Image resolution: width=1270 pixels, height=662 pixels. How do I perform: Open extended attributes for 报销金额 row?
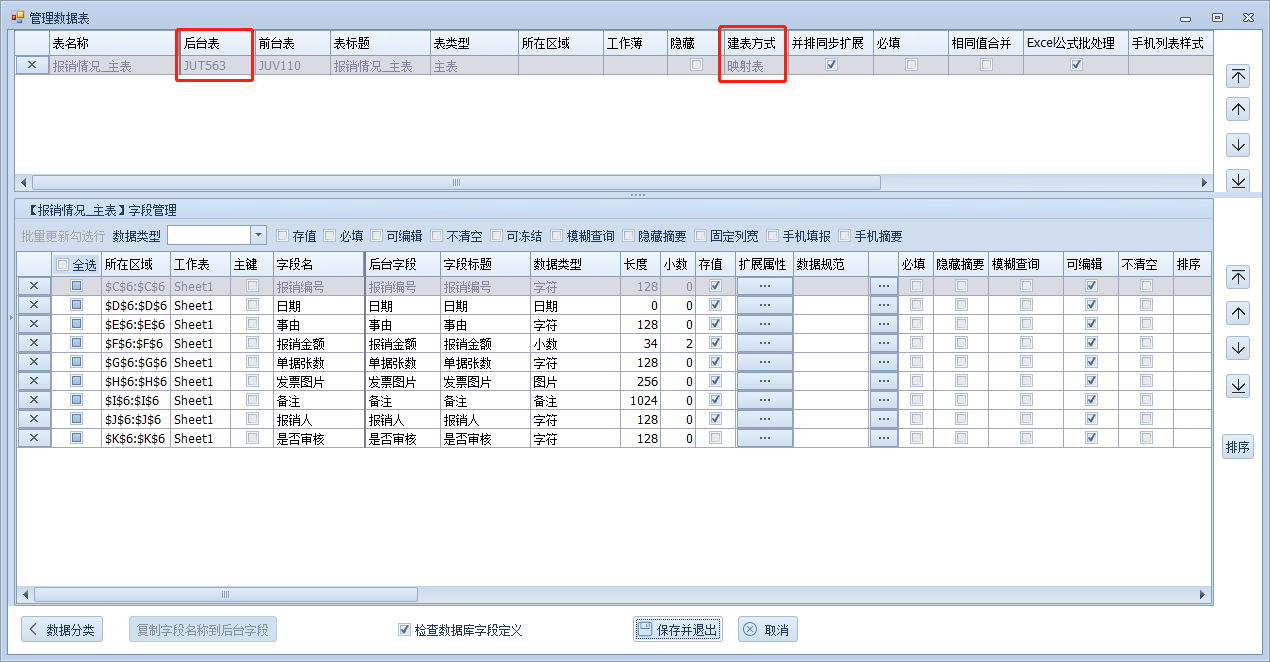[x=764, y=343]
